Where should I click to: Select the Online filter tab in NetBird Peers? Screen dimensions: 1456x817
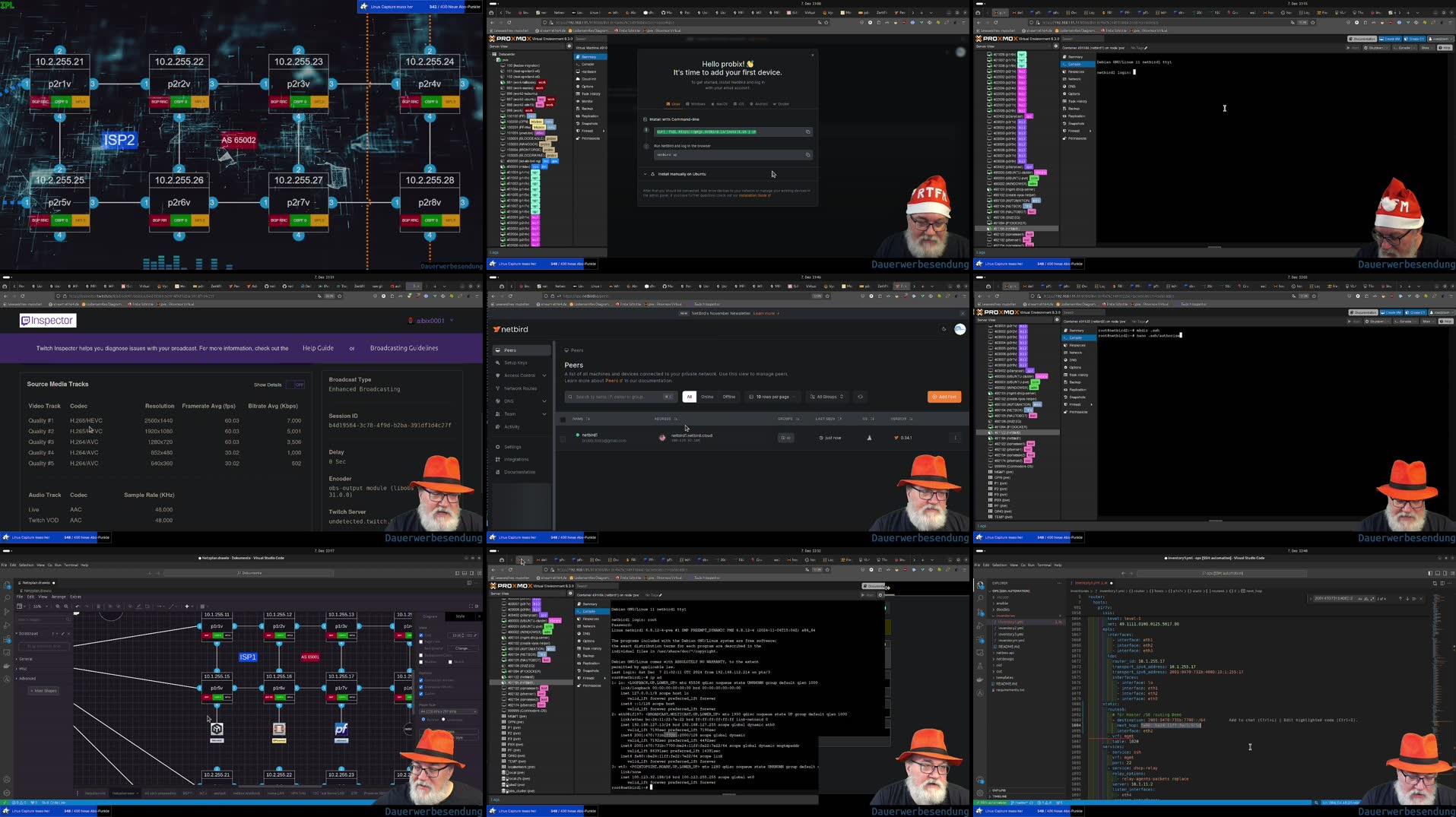[707, 397]
